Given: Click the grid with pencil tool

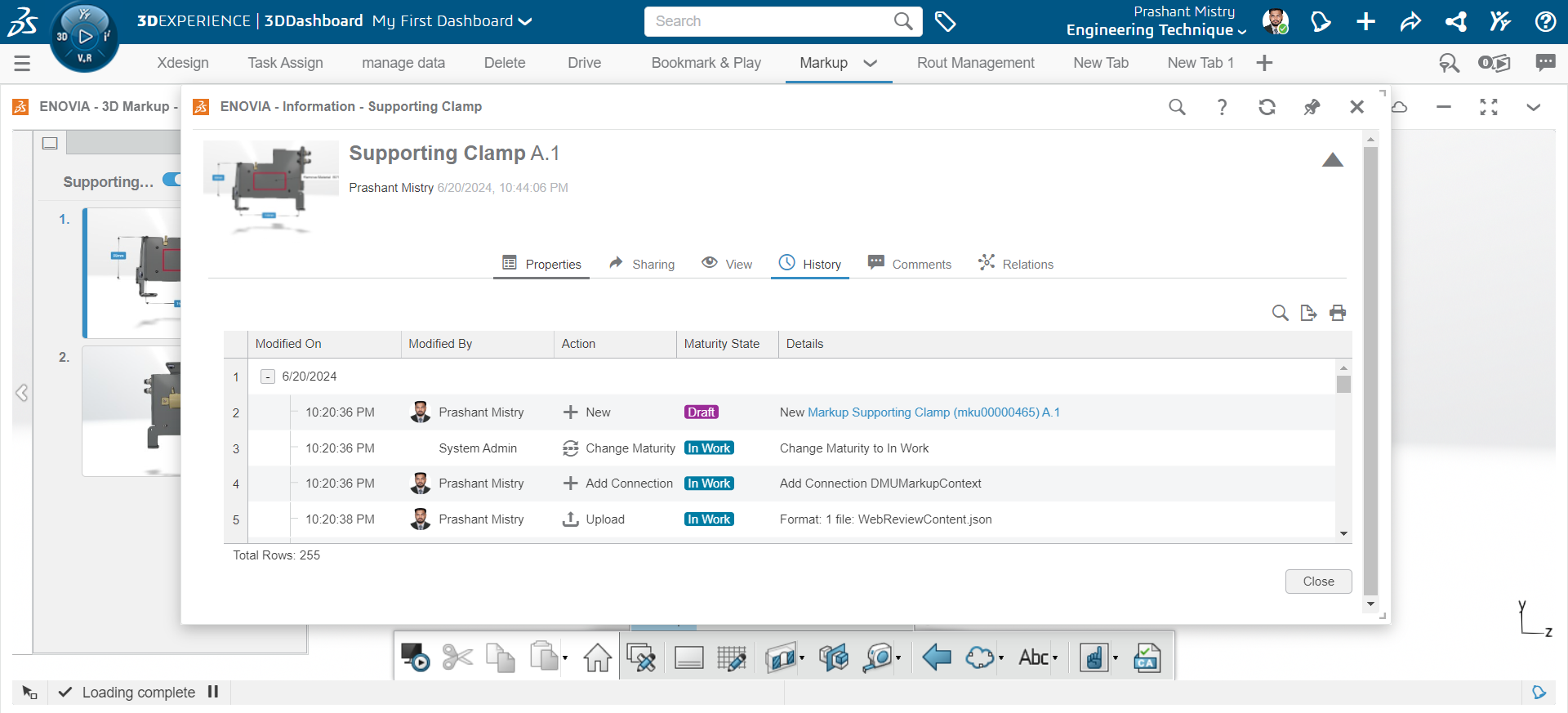Looking at the screenshot, I should pyautogui.click(x=731, y=657).
